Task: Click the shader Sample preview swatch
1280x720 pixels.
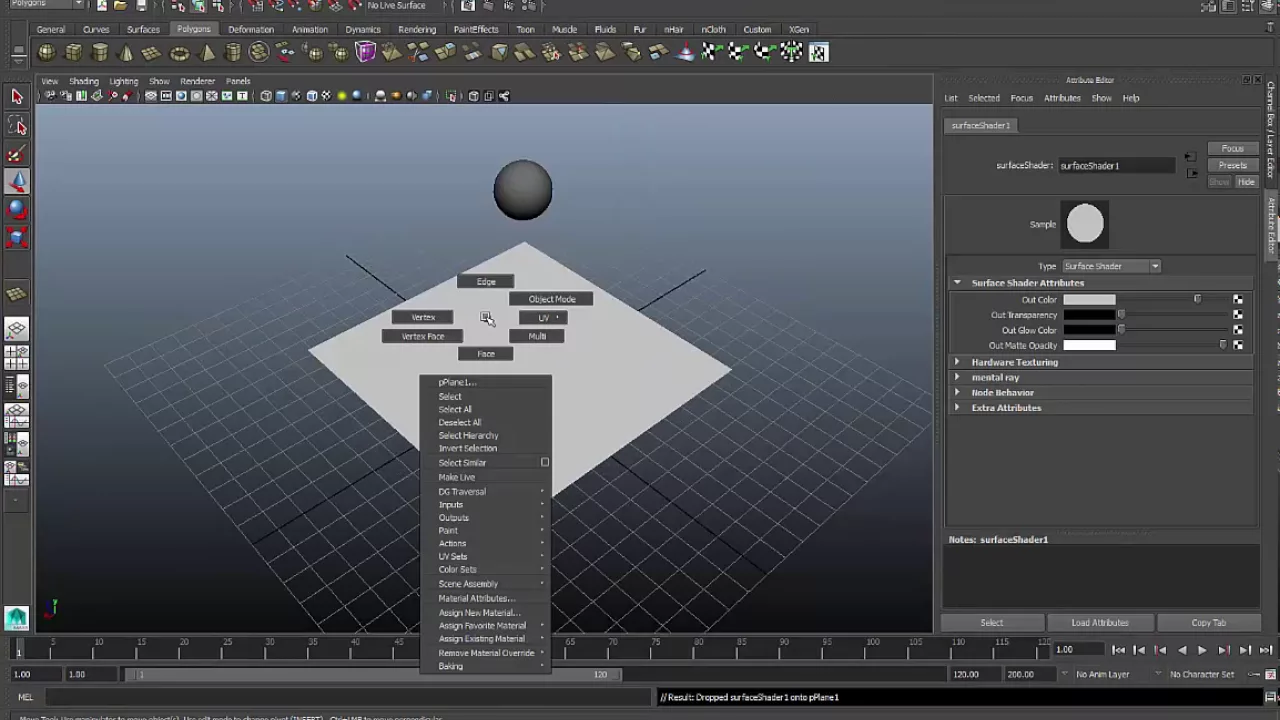Action: (1085, 224)
